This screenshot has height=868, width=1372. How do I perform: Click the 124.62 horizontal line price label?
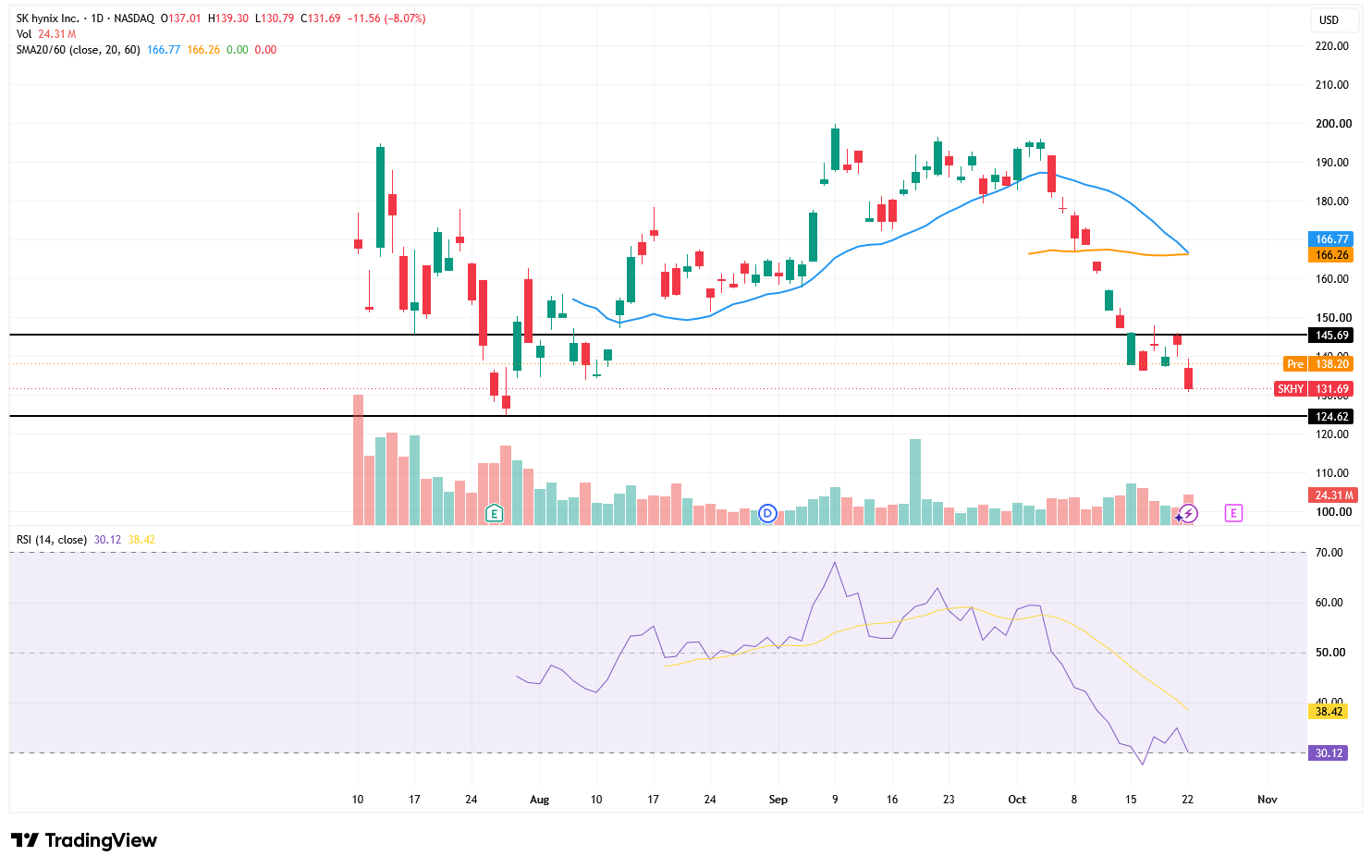[x=1331, y=417]
